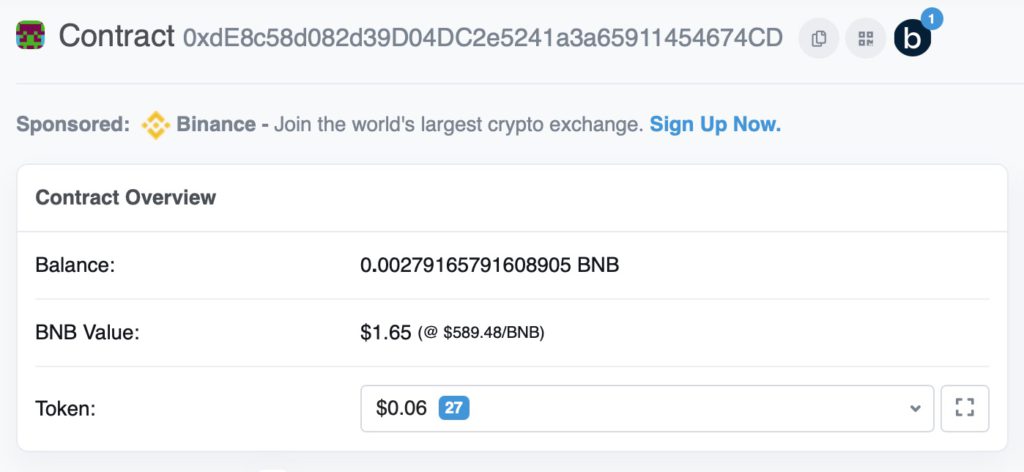This screenshot has height=472, width=1024.
Task: Copy the contract address to clipboard
Action: coord(819,39)
